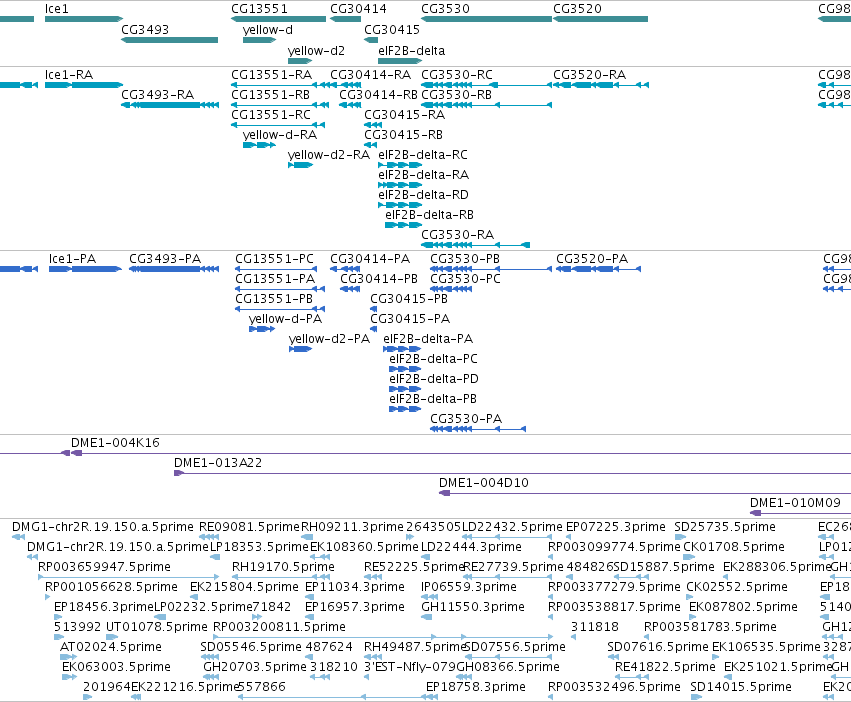Select the CG13551-PC protein label
851x702 pixels.
click(274, 259)
